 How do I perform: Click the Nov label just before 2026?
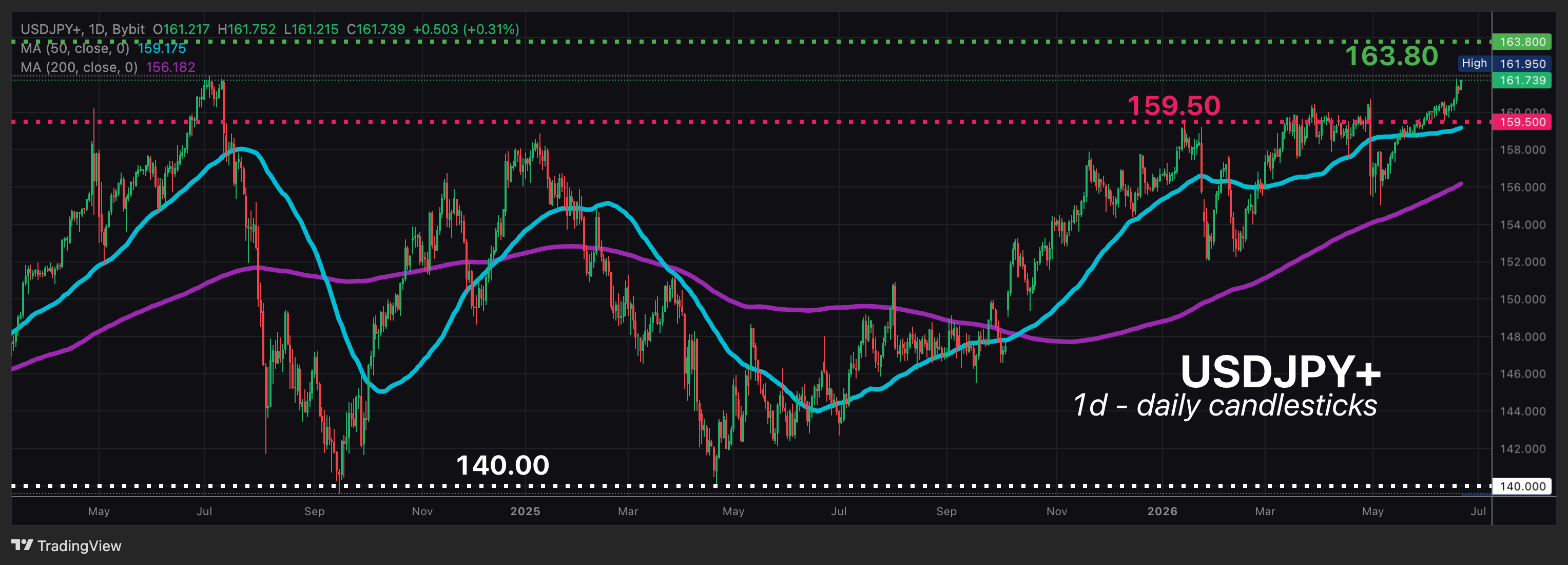tap(1057, 511)
